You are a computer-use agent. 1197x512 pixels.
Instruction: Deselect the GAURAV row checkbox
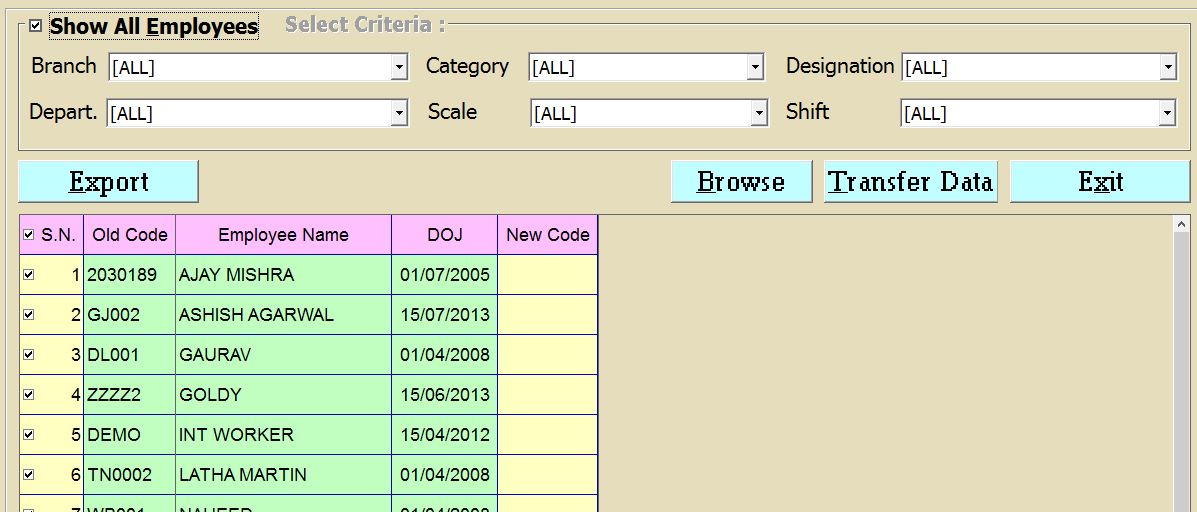pyautogui.click(x=28, y=354)
